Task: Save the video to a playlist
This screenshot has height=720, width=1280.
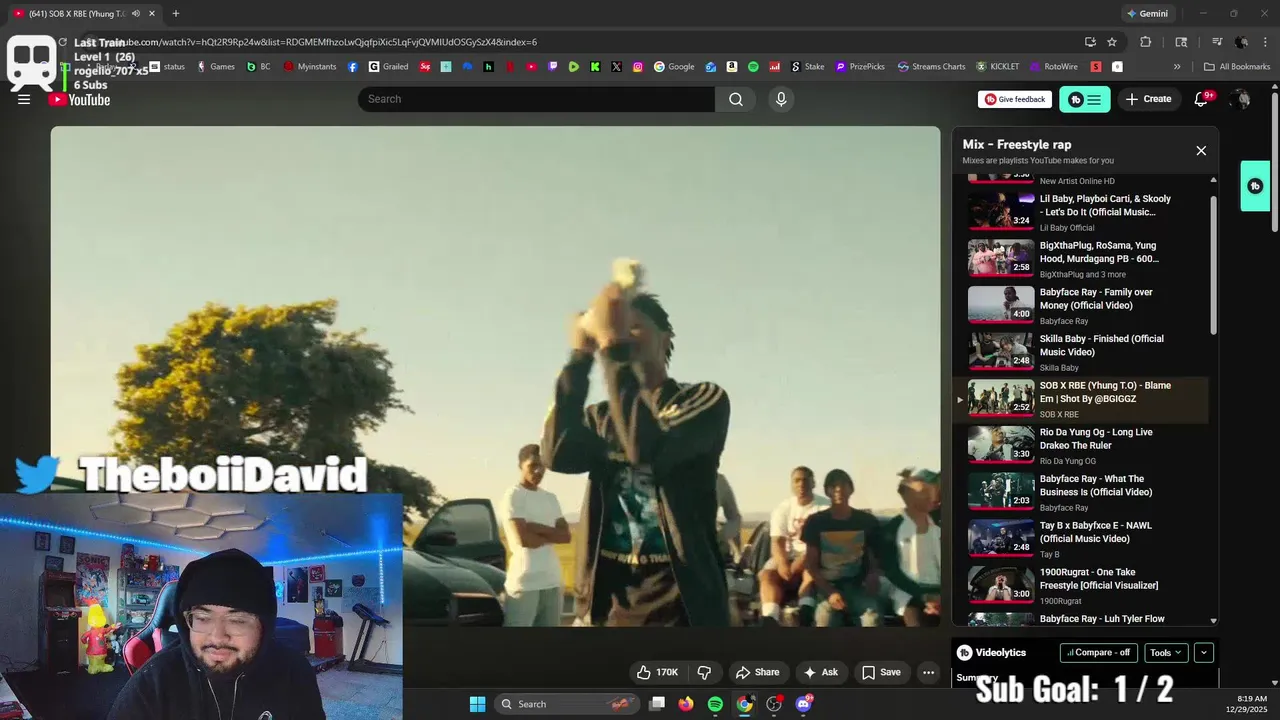Action: pyautogui.click(x=881, y=672)
